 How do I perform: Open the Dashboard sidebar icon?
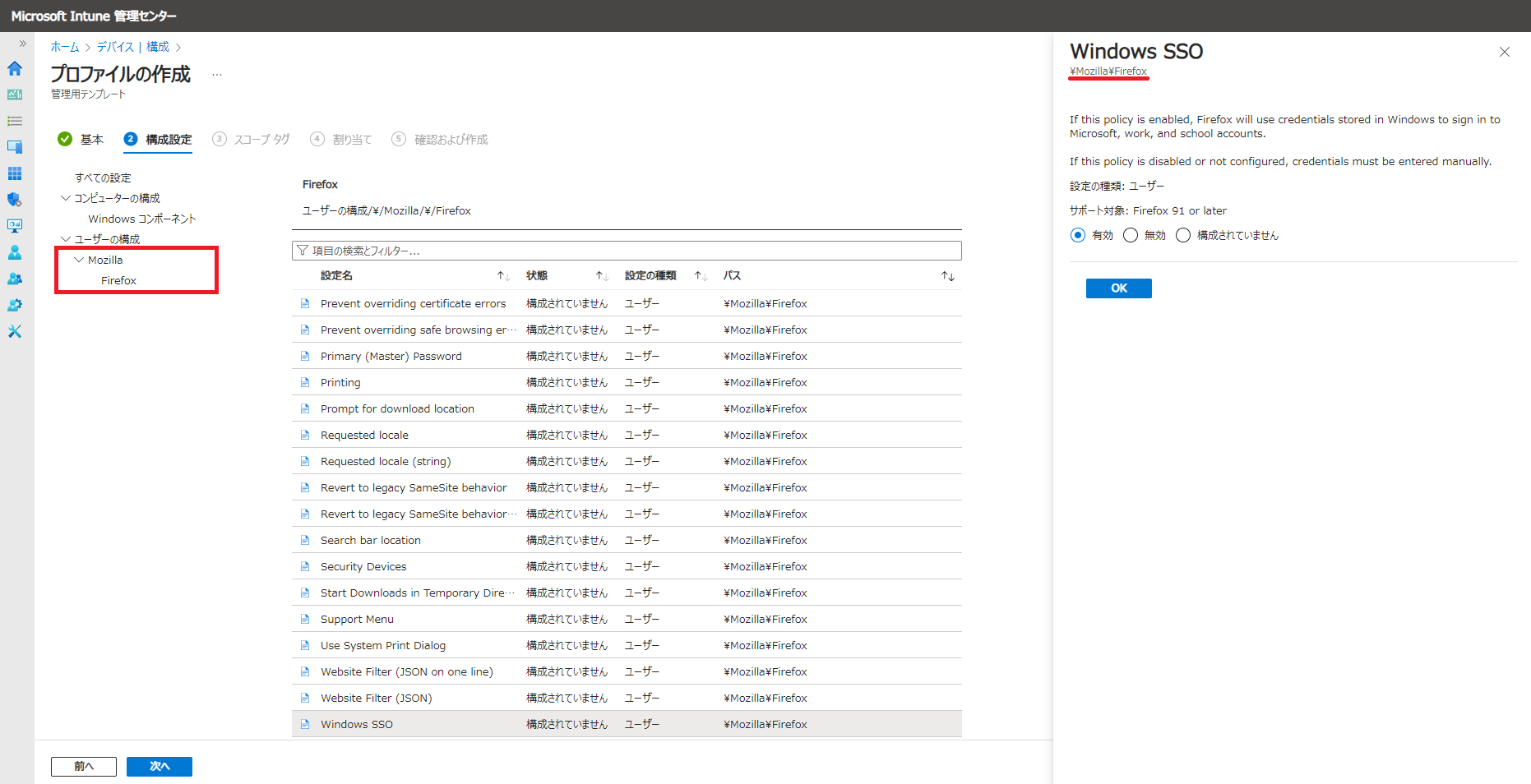[15, 95]
